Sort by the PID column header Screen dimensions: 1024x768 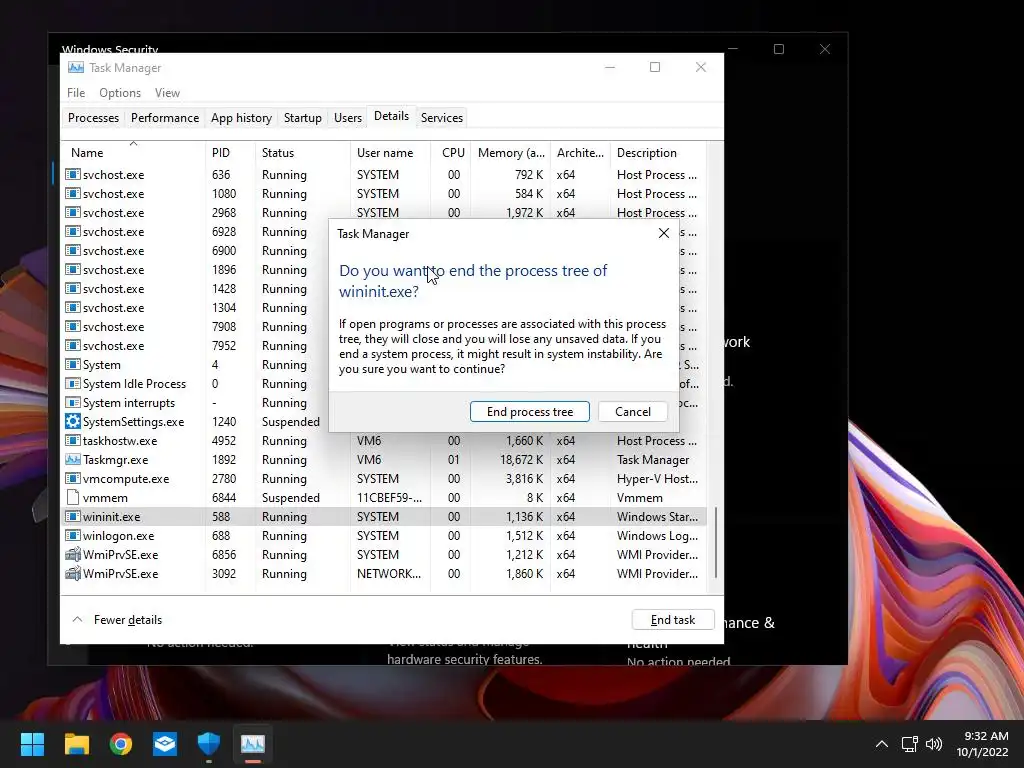click(230, 153)
